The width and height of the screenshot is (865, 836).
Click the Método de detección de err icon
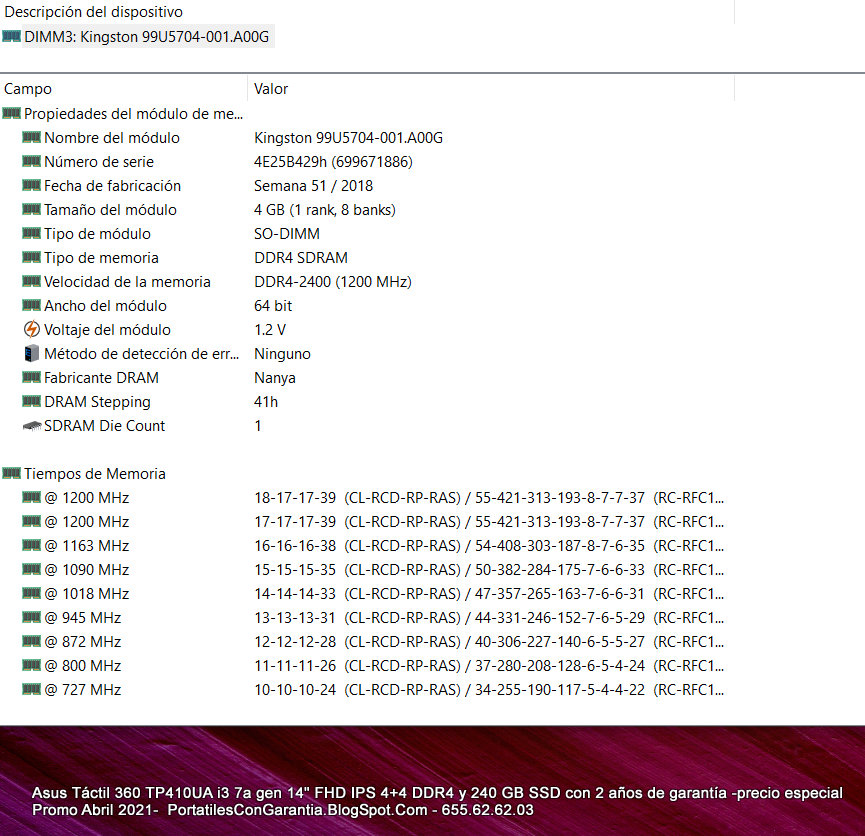(31, 353)
